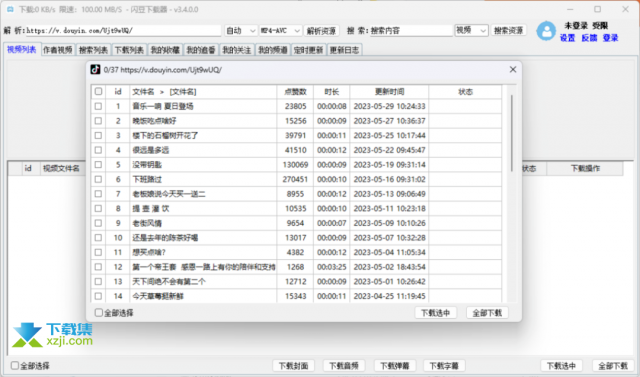Select the checkbox of row 5

point(98,164)
